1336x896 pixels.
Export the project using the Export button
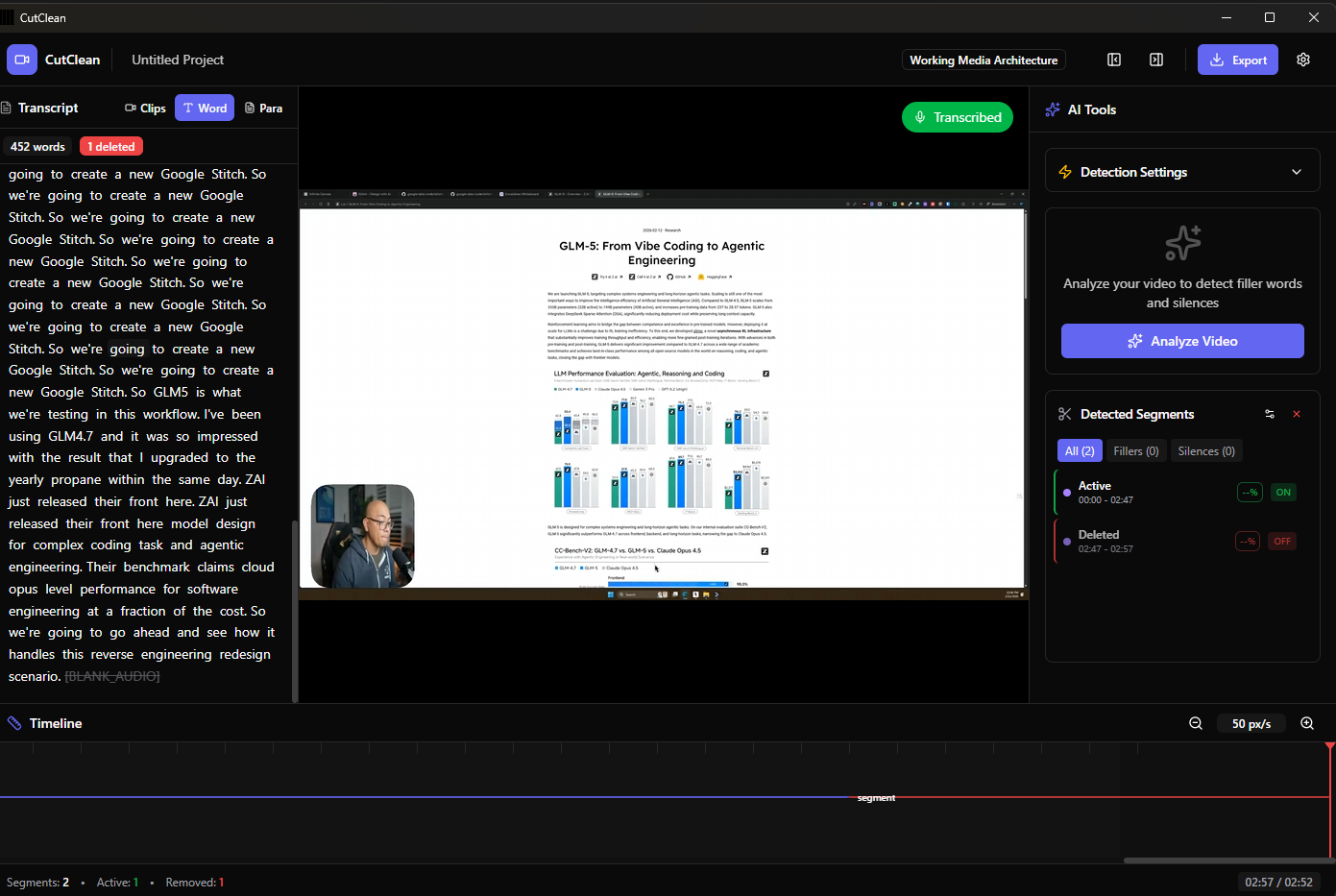pyautogui.click(x=1237, y=59)
